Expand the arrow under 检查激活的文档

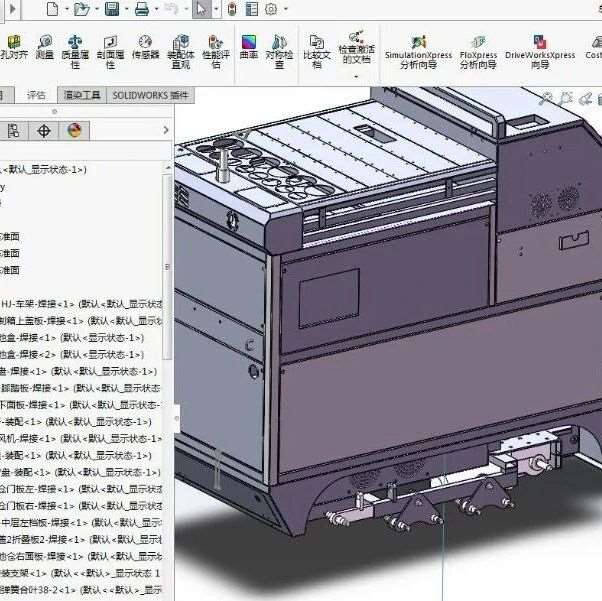coord(356,76)
